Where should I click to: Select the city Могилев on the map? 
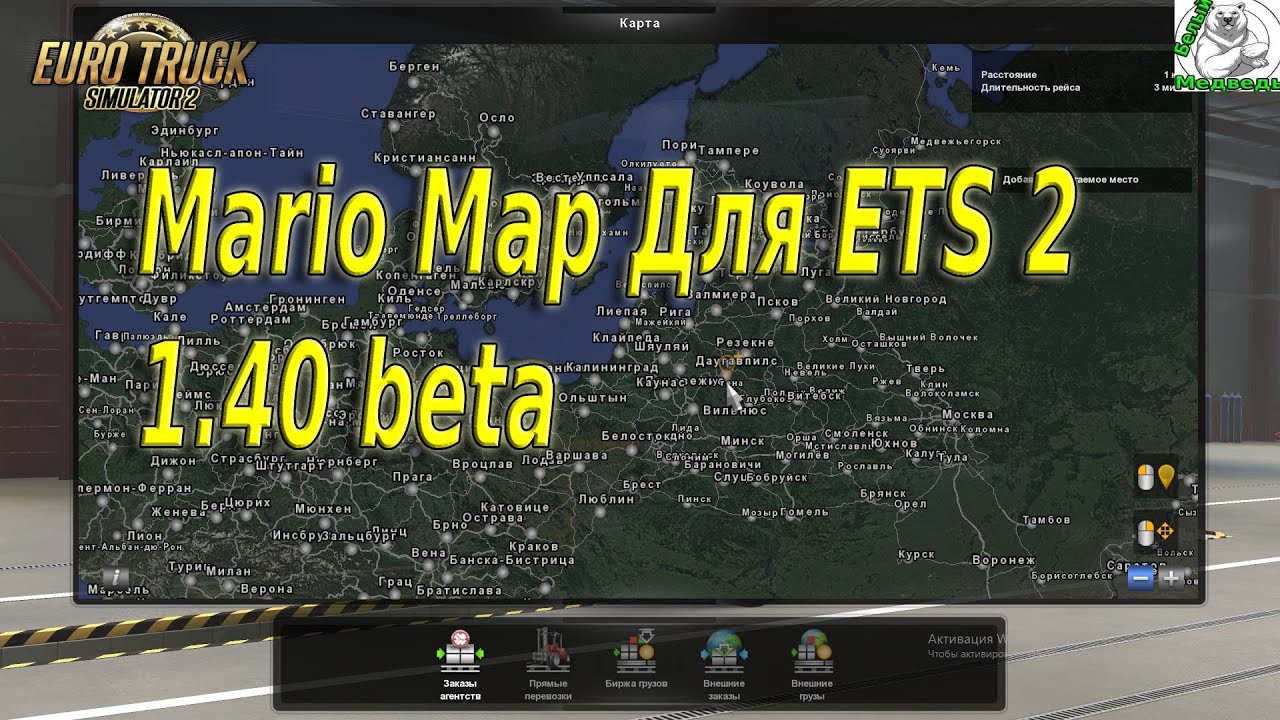[x=802, y=454]
